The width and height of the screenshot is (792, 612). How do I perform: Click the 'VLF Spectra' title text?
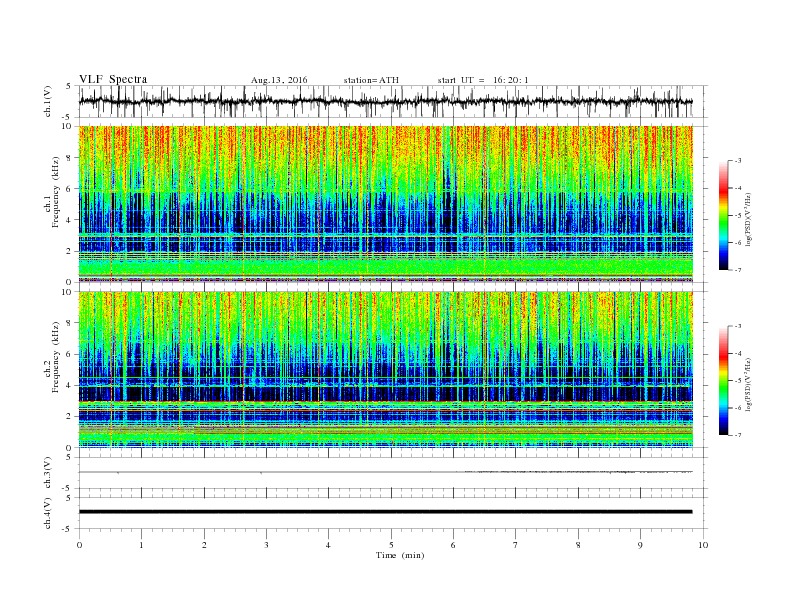[113, 79]
